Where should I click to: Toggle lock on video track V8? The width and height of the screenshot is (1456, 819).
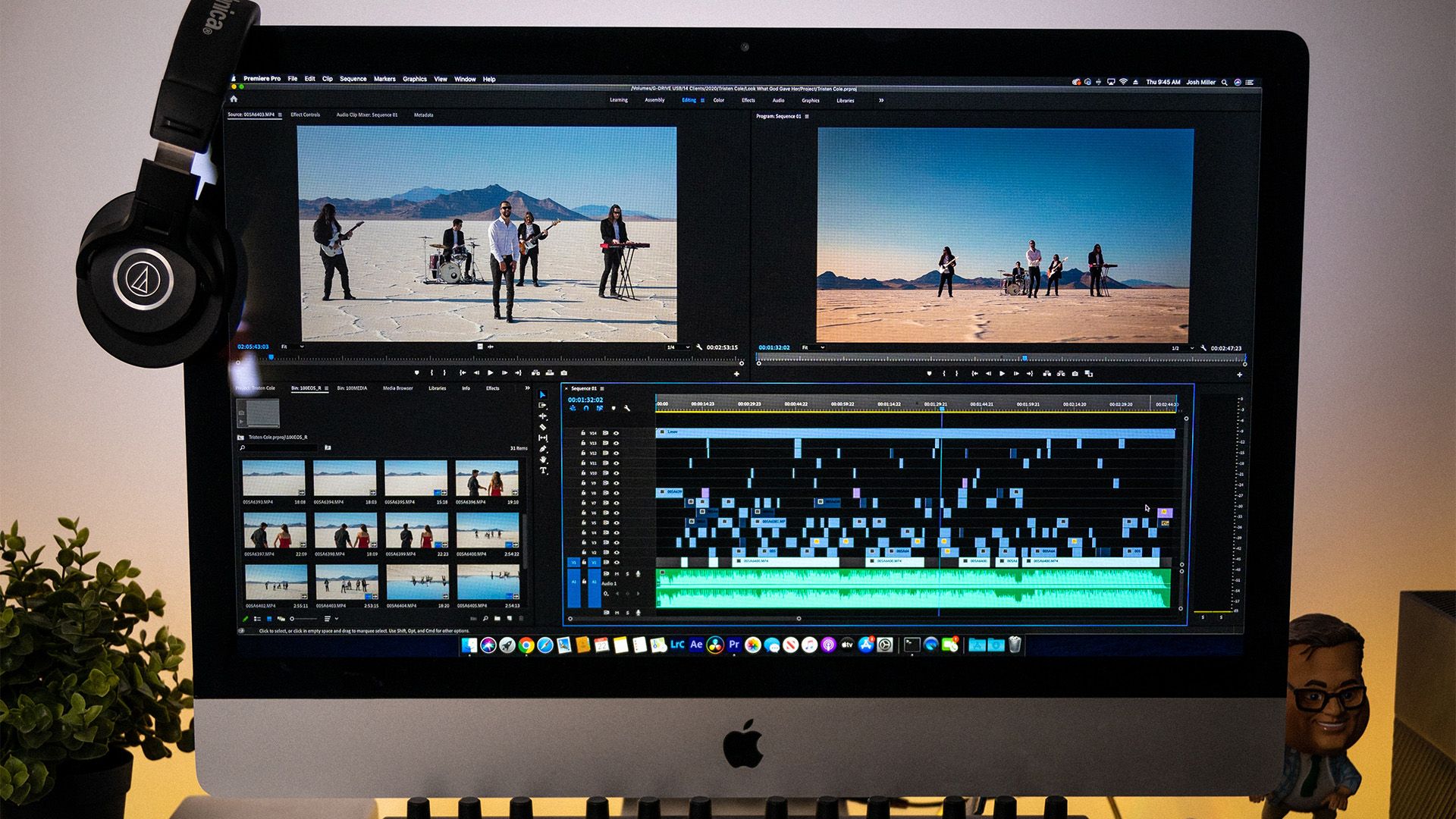point(583,493)
